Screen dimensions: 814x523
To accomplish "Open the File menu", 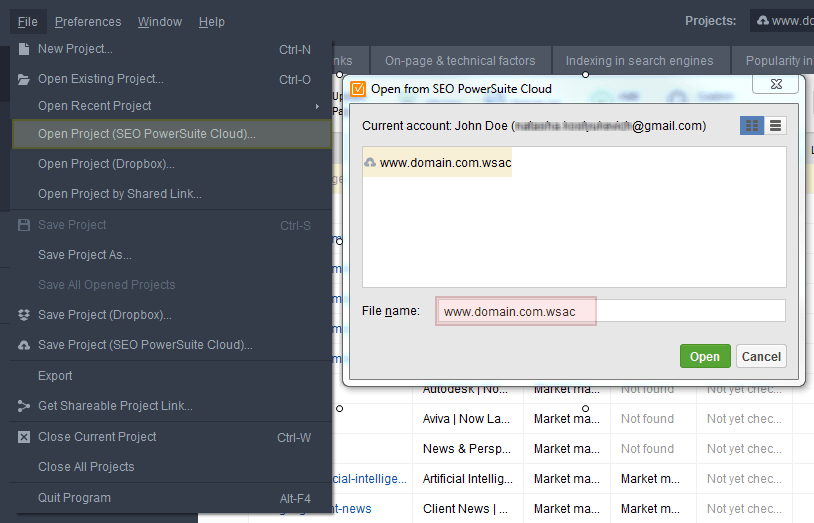I will (x=28, y=22).
